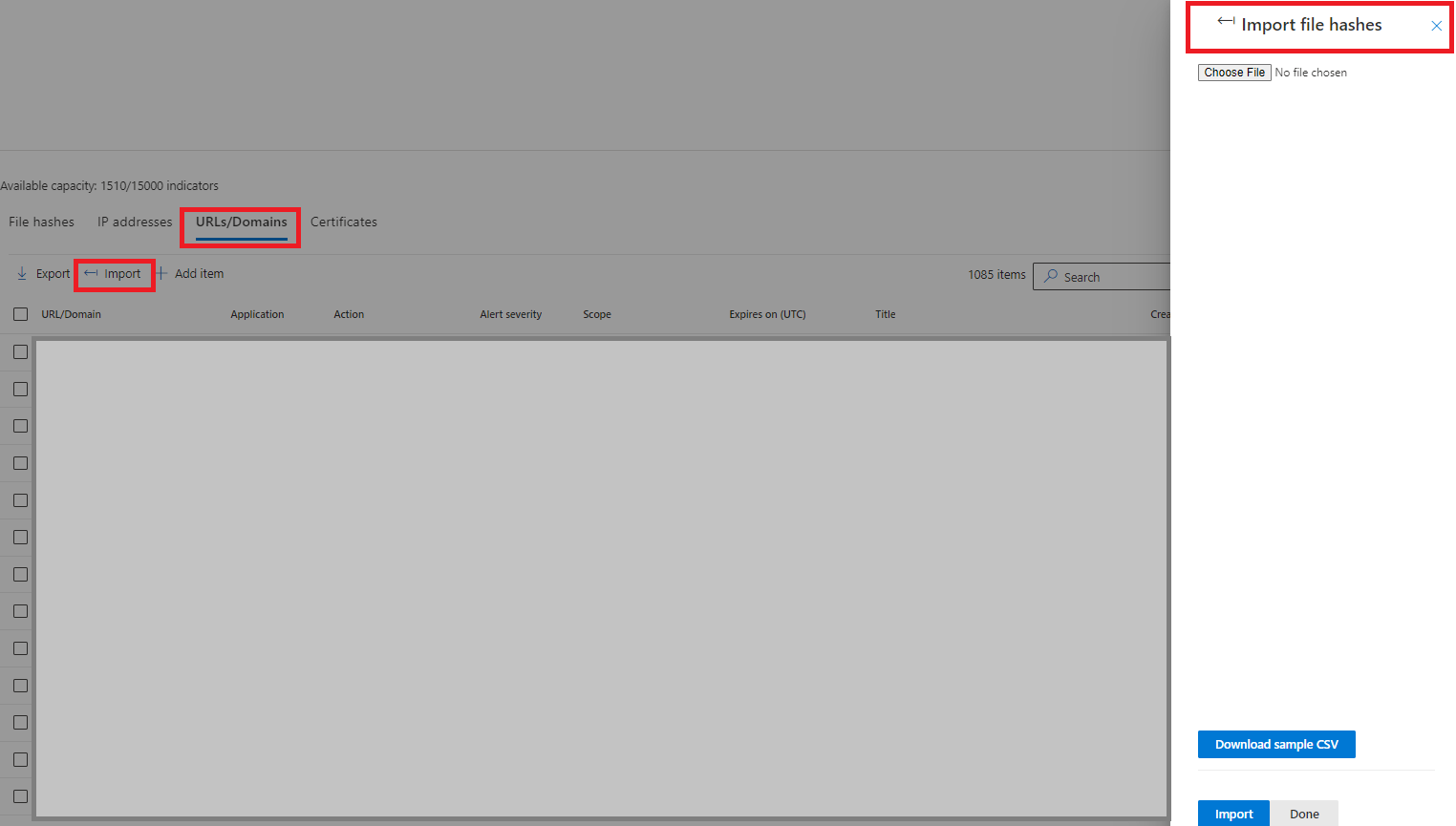Switch to the File hashes tab
Viewport: 1456px width, 826px height.
(x=40, y=222)
